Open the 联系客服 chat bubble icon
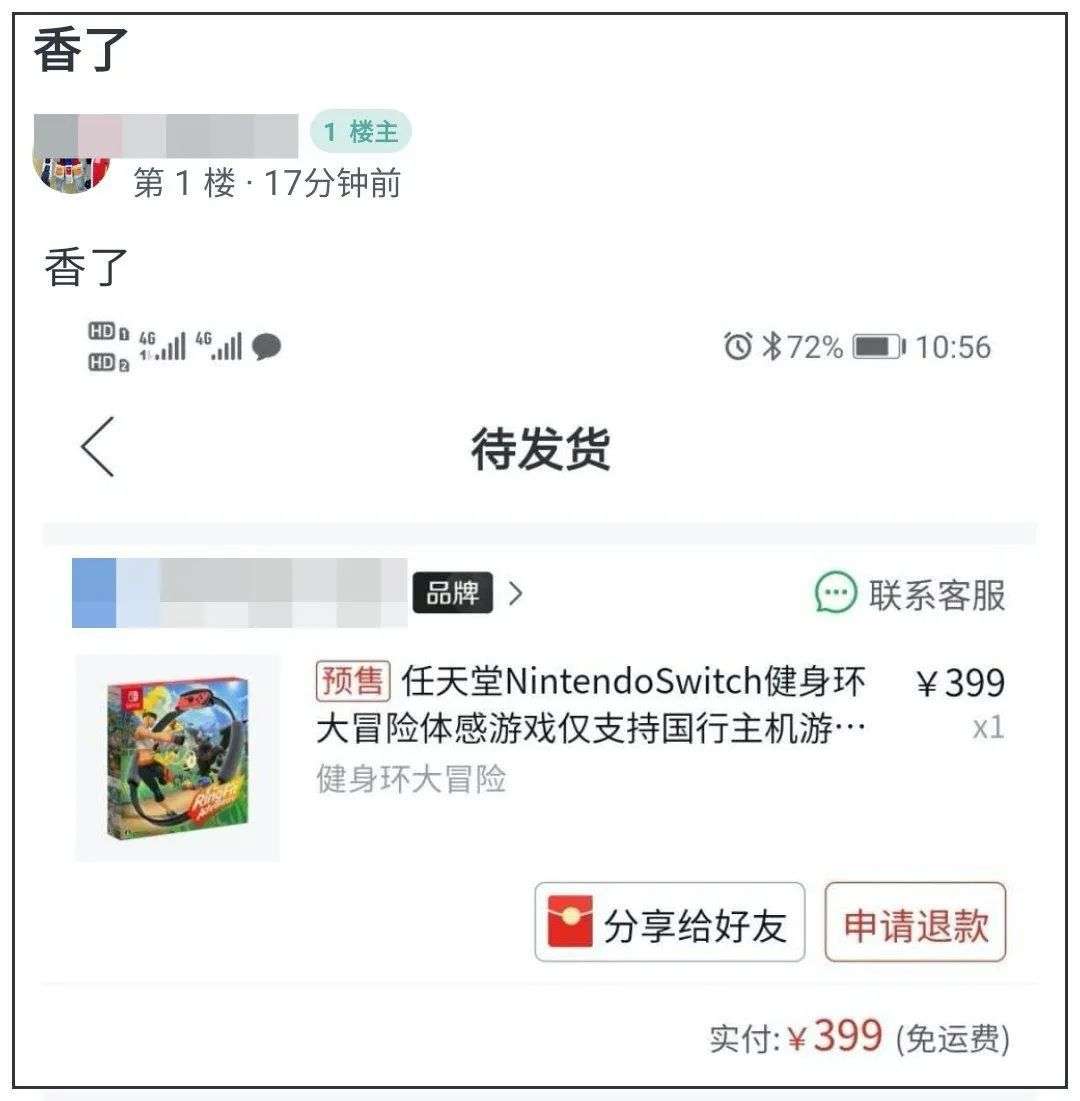The image size is (1080, 1101). 836,593
